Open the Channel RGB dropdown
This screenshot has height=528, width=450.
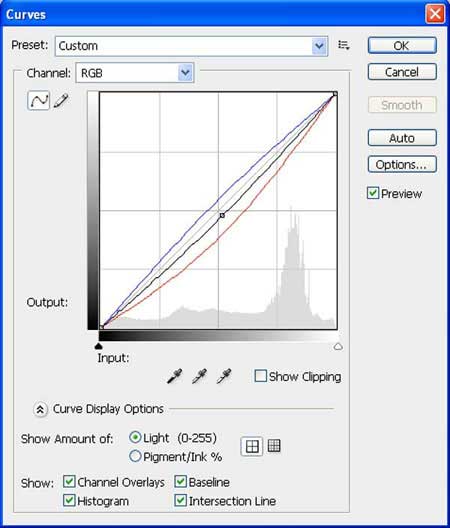point(135,73)
